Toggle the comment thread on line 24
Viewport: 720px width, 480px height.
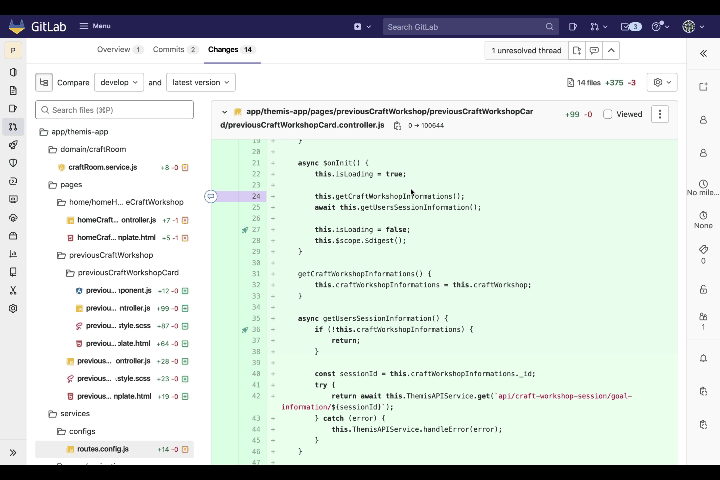[210, 196]
